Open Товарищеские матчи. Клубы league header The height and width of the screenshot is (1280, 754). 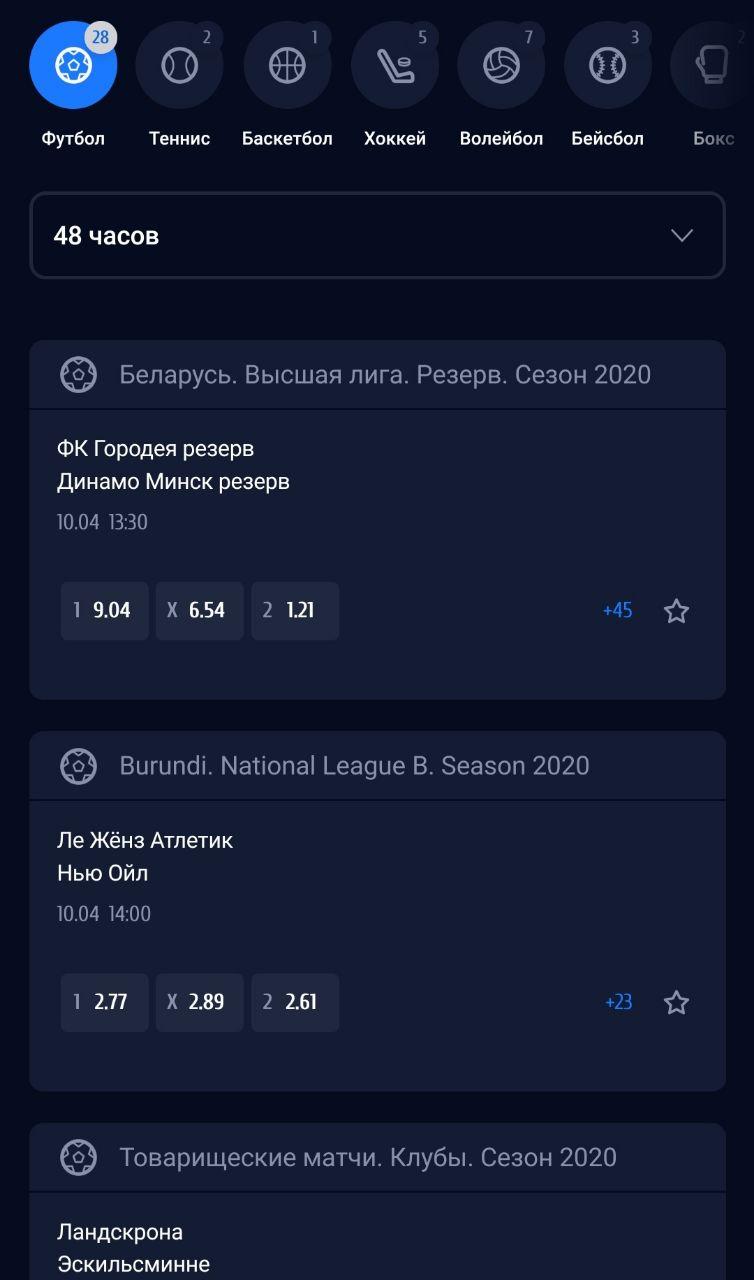[367, 1158]
